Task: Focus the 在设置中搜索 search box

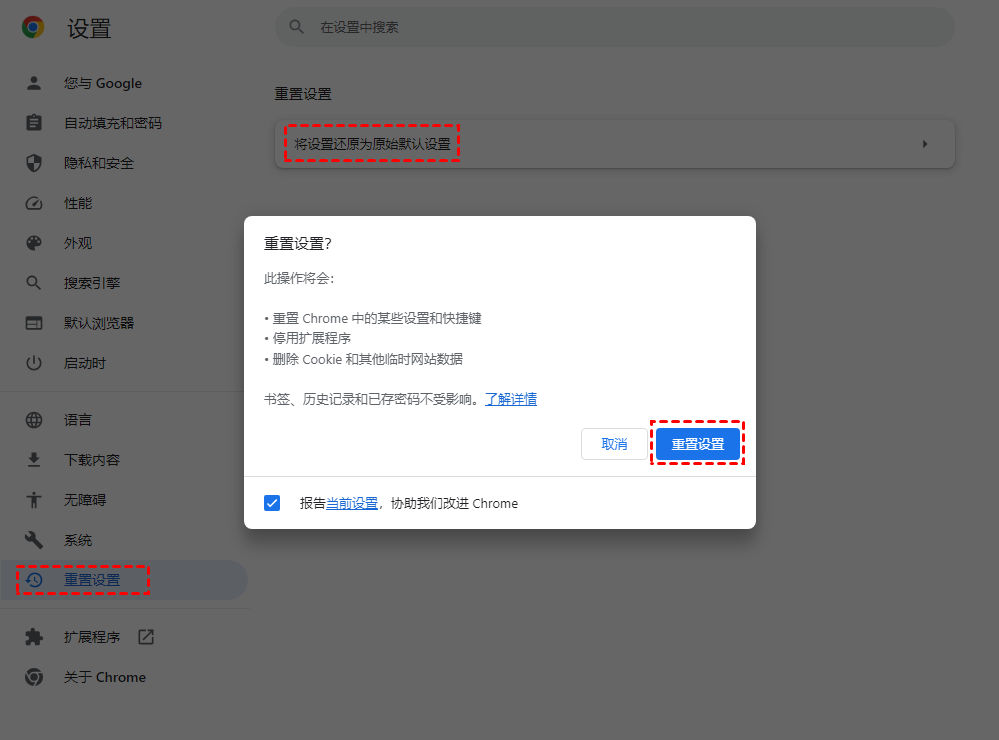Action: point(620,27)
